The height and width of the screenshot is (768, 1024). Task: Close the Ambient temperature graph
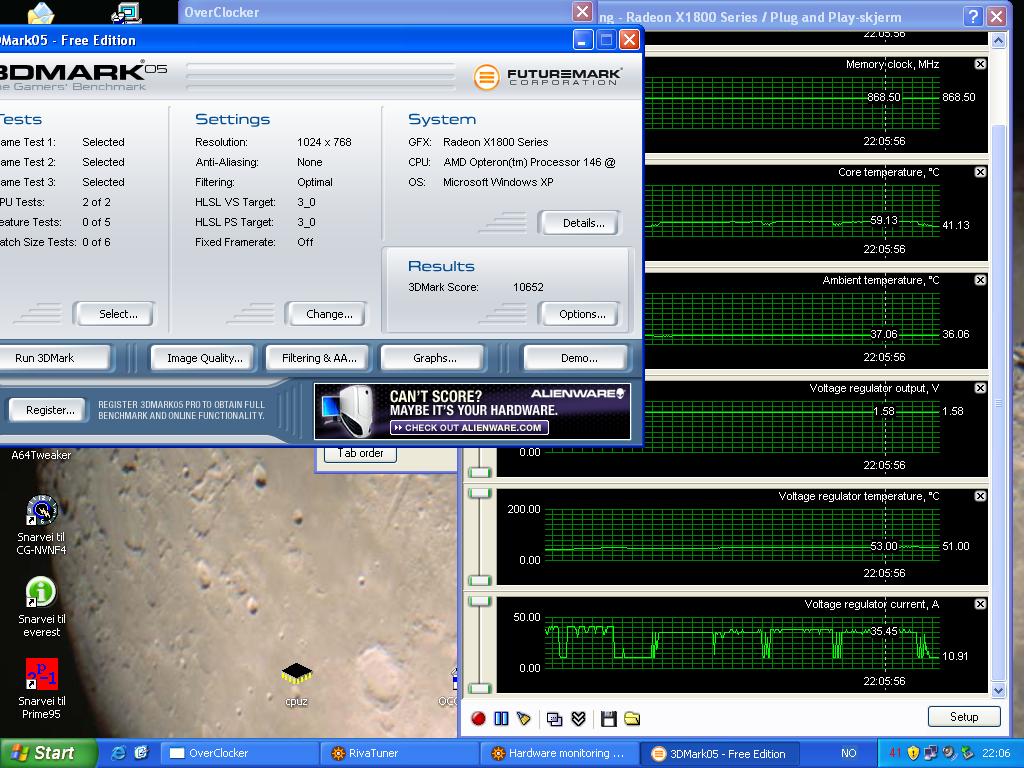coord(980,280)
